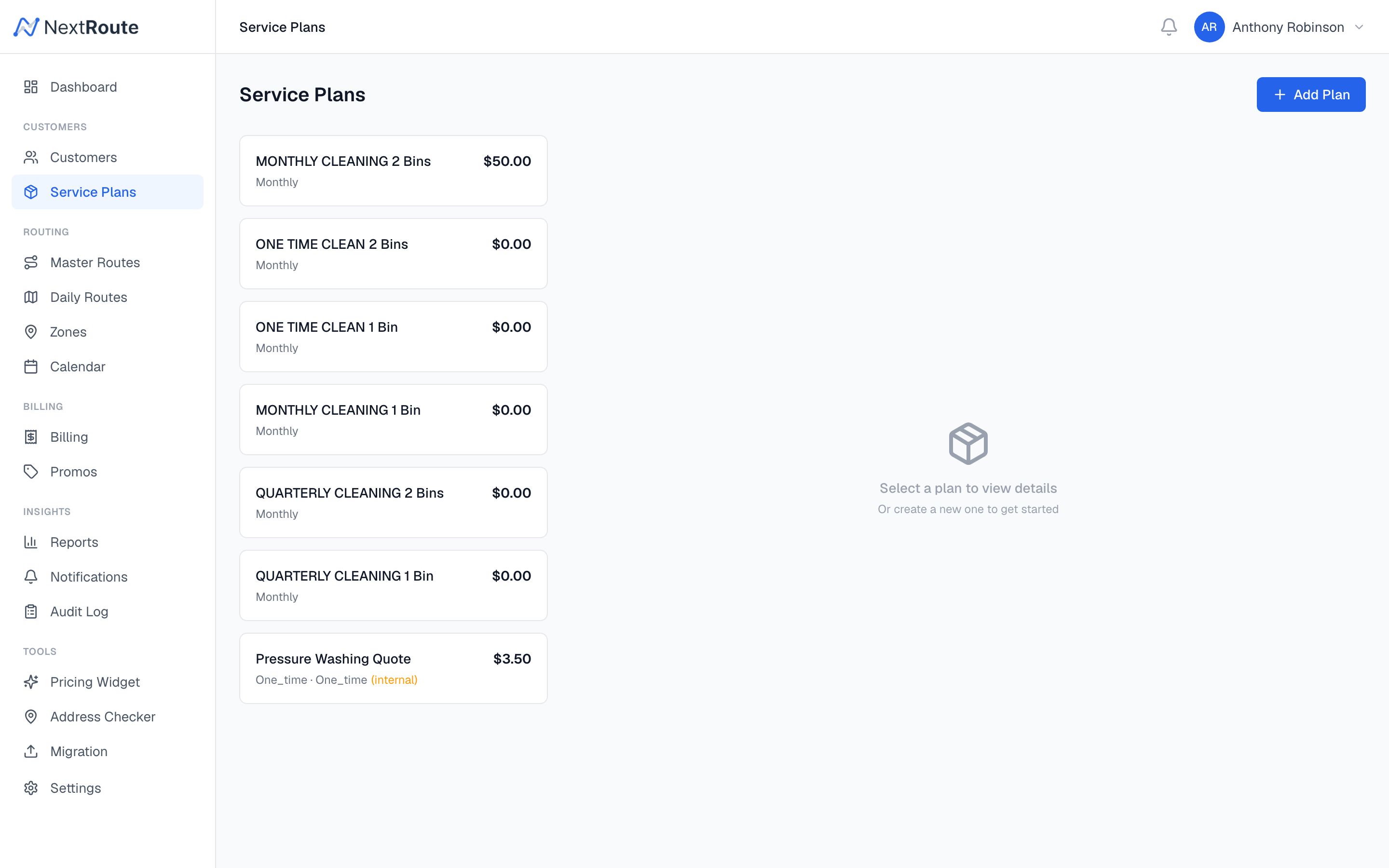Click the notification bell icon in header
Image resolution: width=1389 pixels, height=868 pixels.
[1169, 27]
